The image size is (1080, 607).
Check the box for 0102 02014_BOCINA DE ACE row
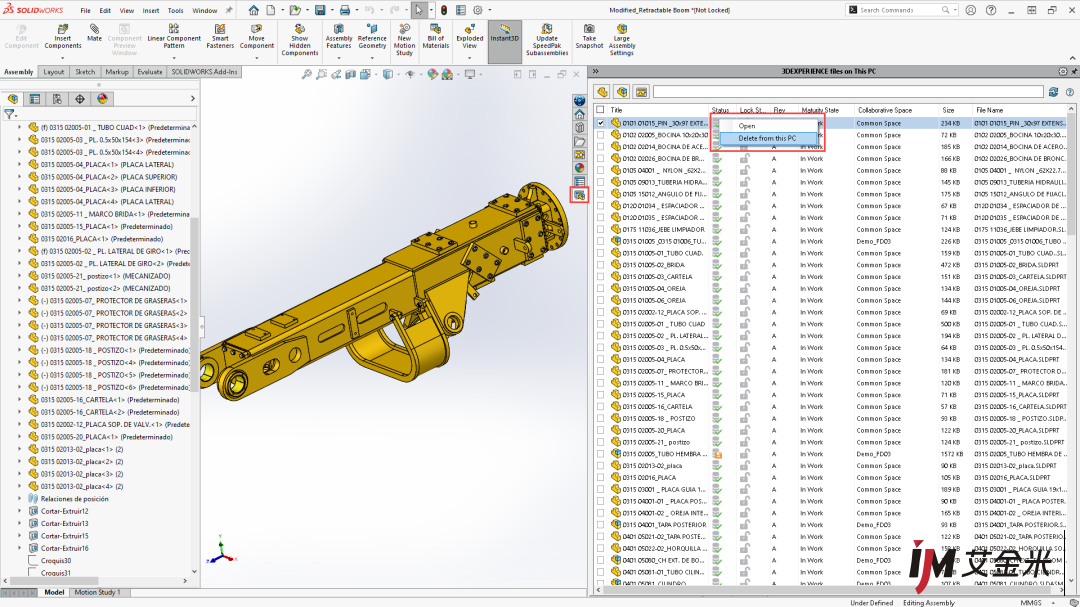click(x=601, y=146)
